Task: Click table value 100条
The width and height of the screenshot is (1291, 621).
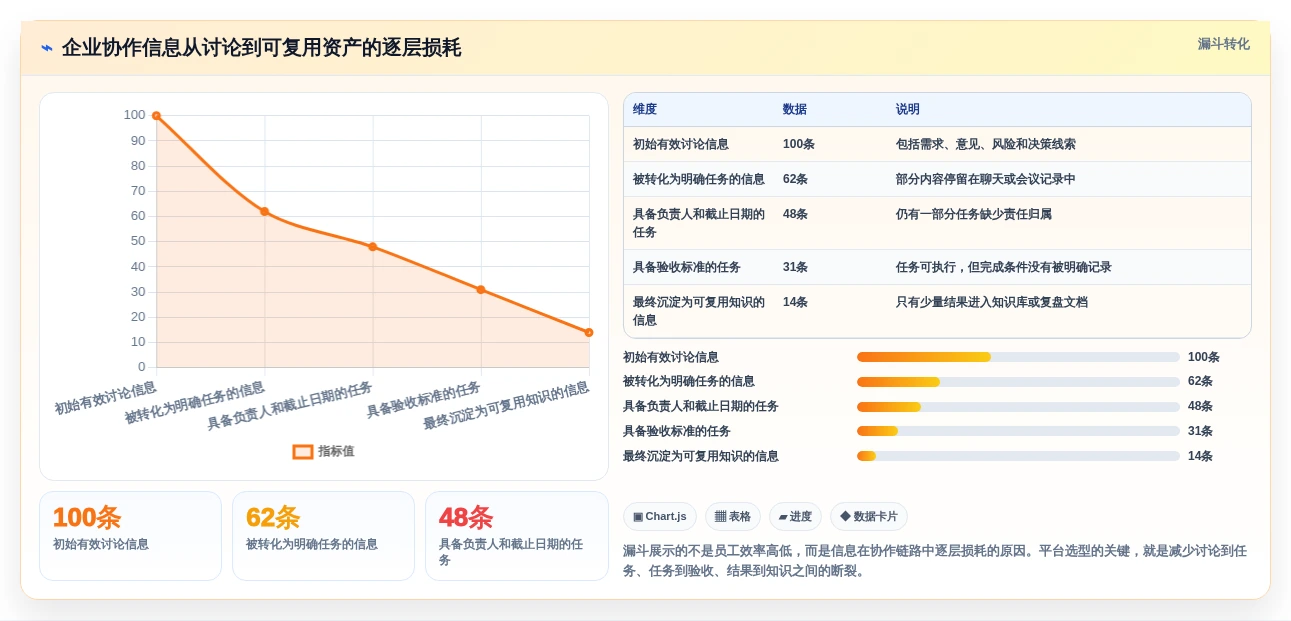Action: coord(799,144)
